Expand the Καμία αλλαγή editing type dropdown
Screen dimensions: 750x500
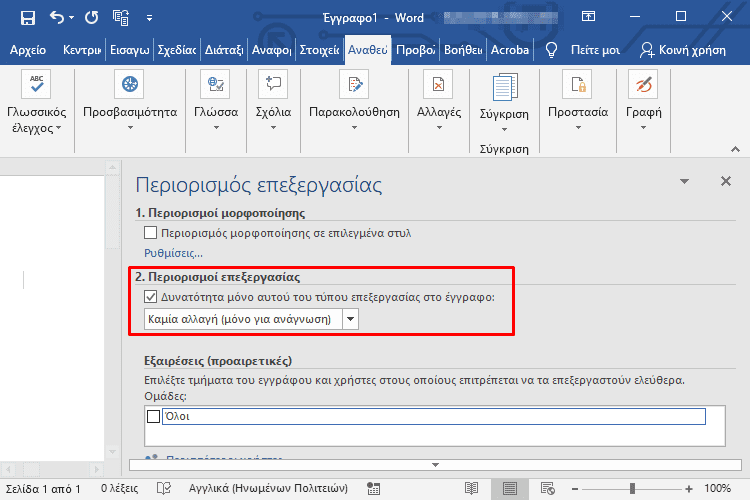coord(350,319)
